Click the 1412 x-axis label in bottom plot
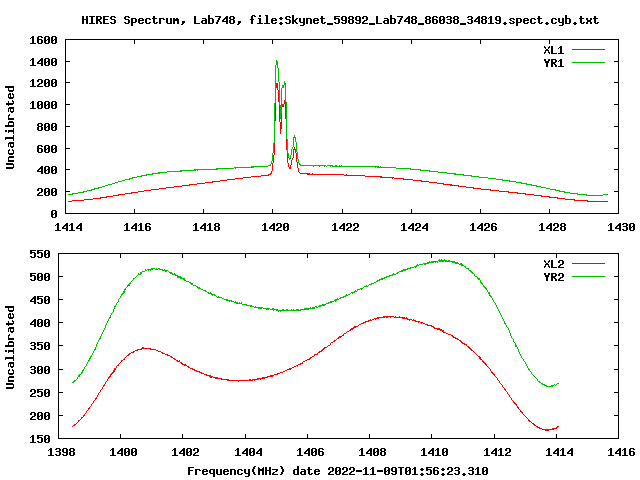 tap(497, 452)
